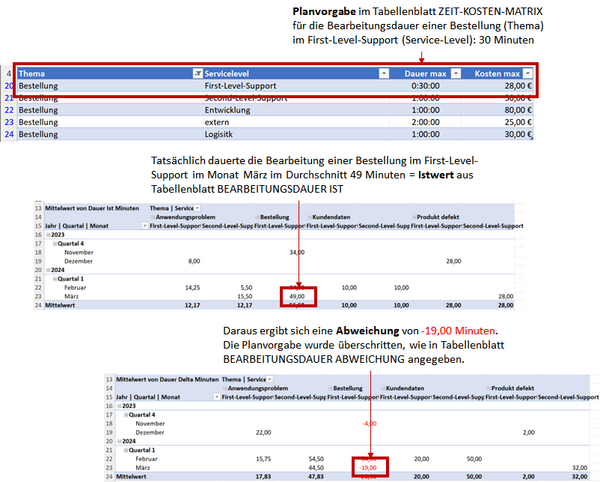Collapse year 2024 in Dauer Delta pivot
Viewport: 600px width, 482px height.
pos(119,441)
